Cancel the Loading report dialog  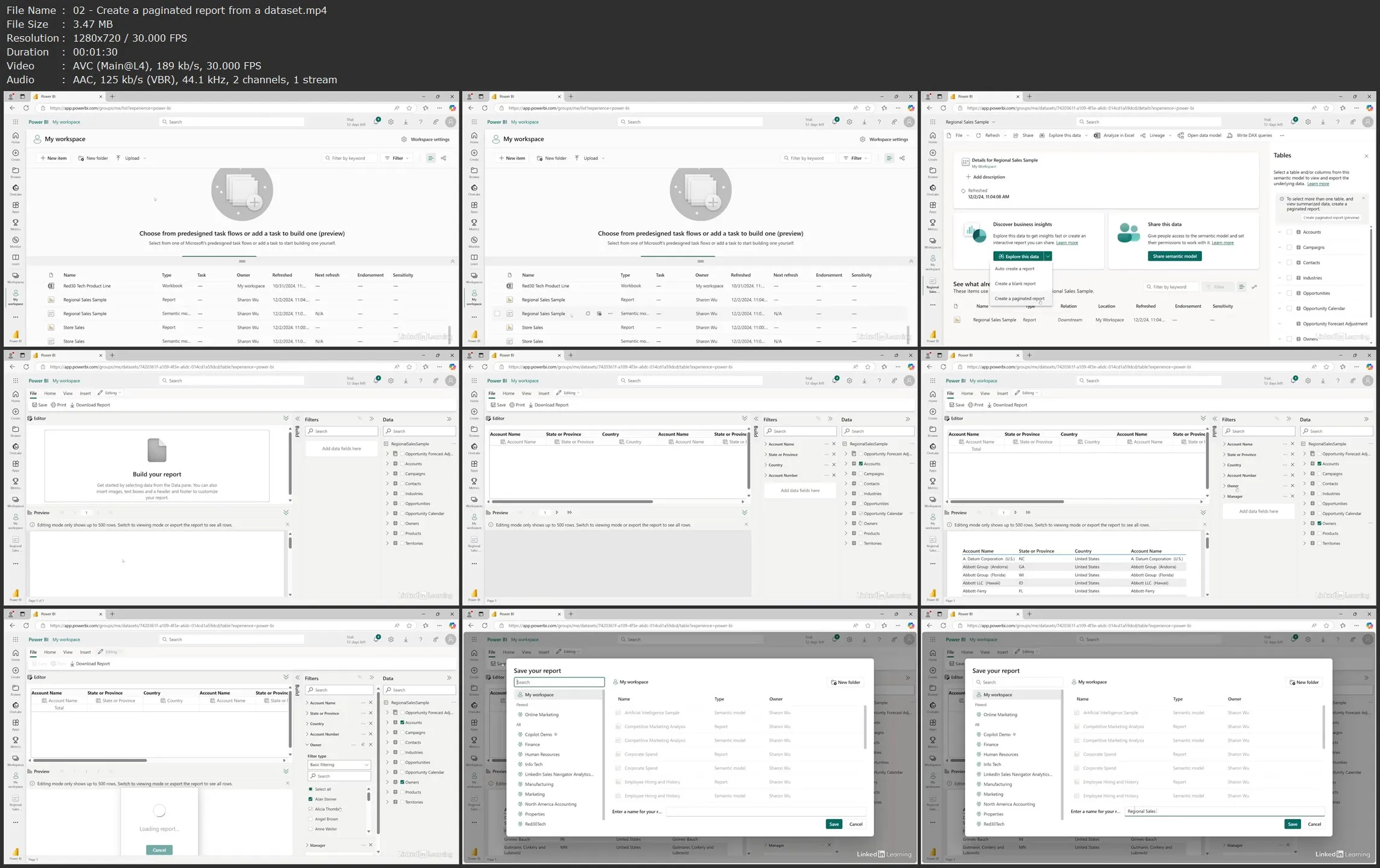click(159, 850)
